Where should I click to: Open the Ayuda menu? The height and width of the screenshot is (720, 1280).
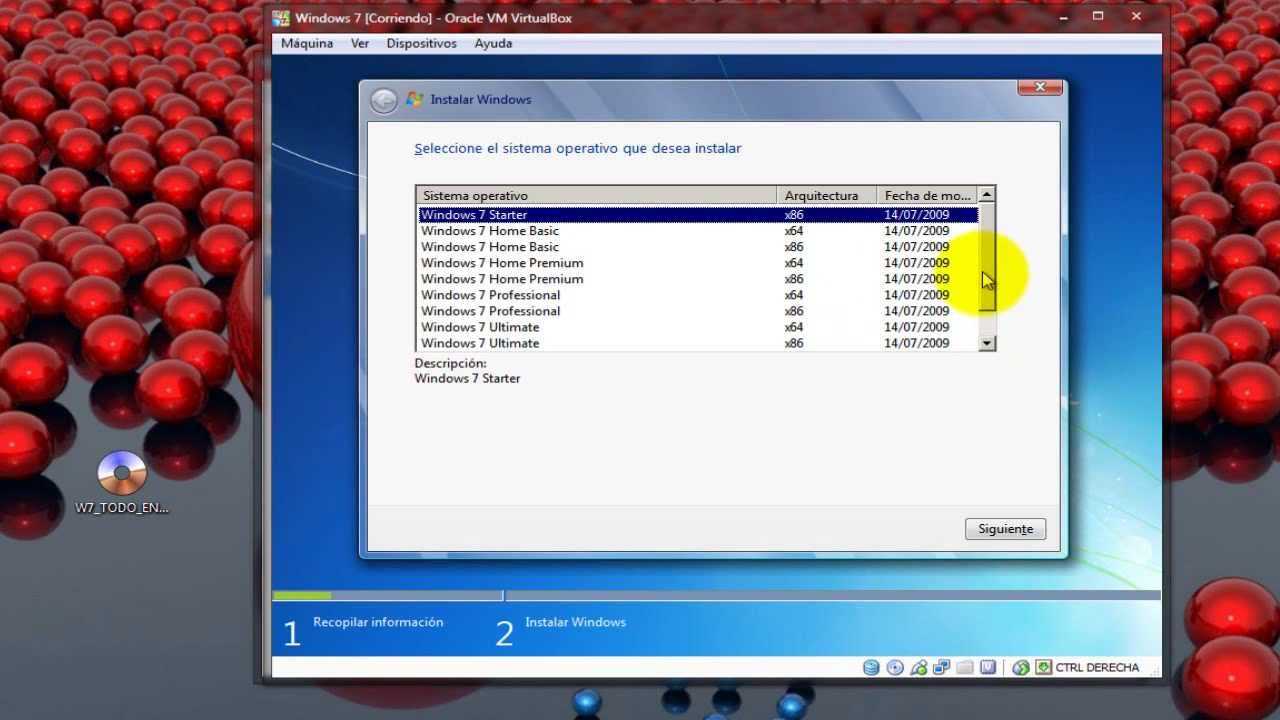pos(493,44)
